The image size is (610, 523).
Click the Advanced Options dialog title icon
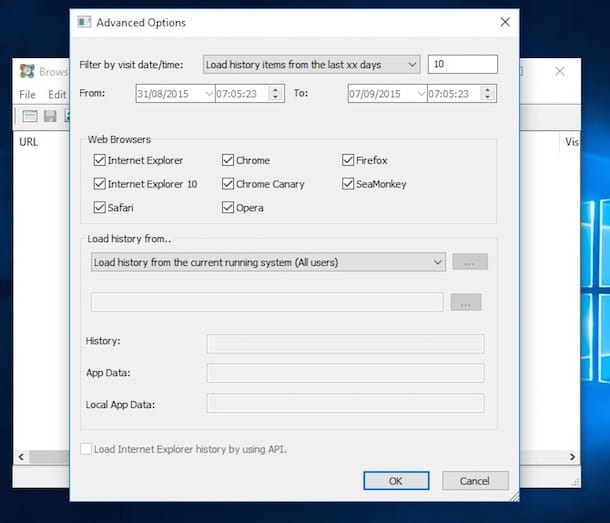point(84,22)
